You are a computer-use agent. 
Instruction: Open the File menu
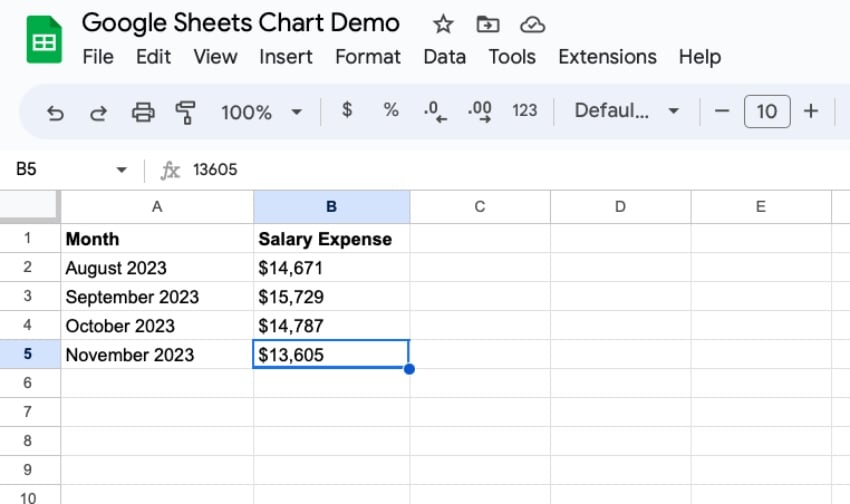98,57
